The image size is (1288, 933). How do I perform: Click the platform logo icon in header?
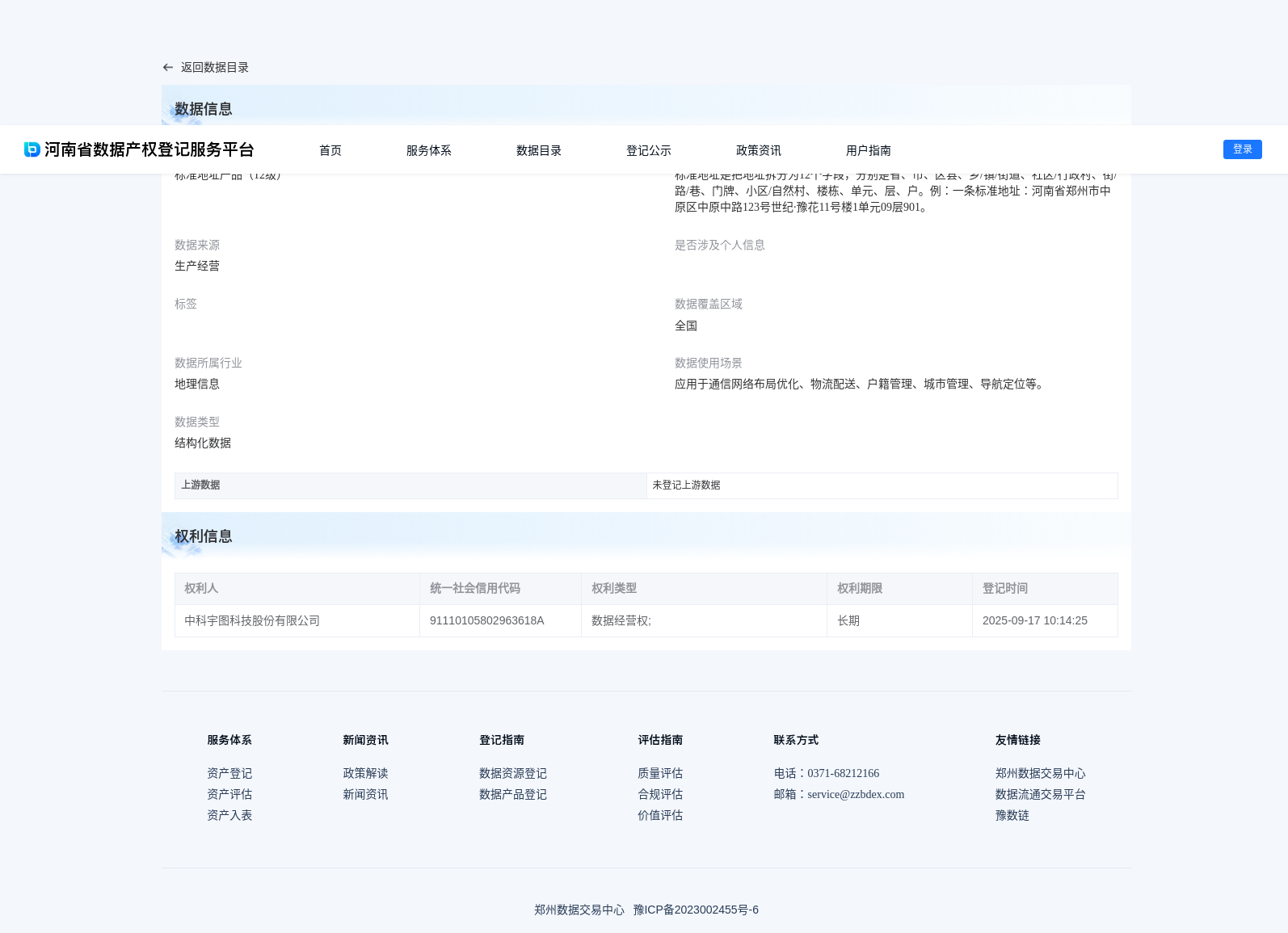point(32,149)
